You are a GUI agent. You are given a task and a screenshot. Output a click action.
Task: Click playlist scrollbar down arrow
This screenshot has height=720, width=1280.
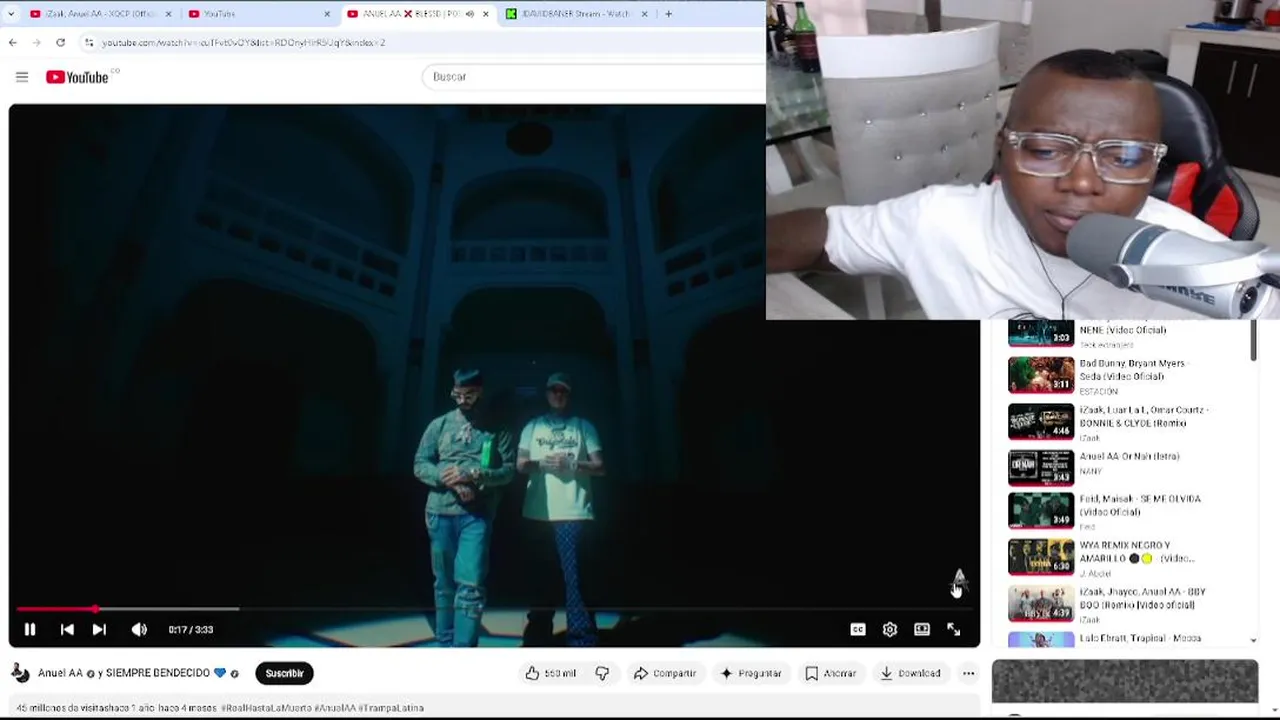pos(1253,640)
